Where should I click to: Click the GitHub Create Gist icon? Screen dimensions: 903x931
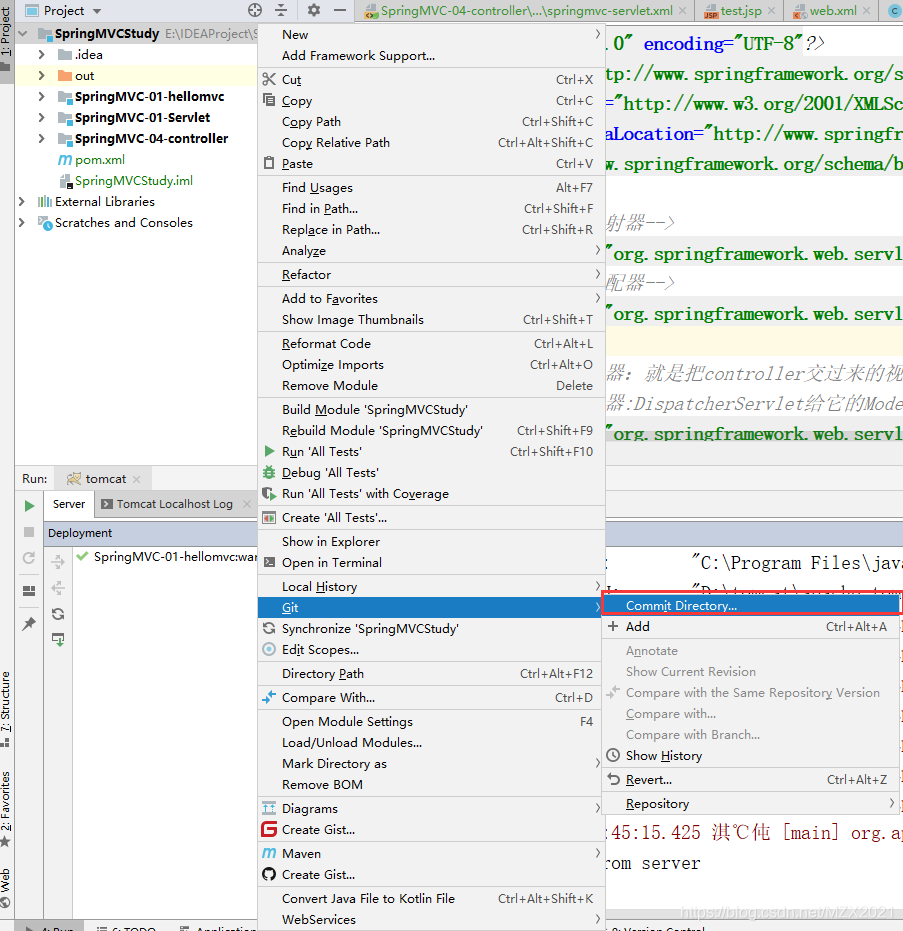click(x=269, y=874)
